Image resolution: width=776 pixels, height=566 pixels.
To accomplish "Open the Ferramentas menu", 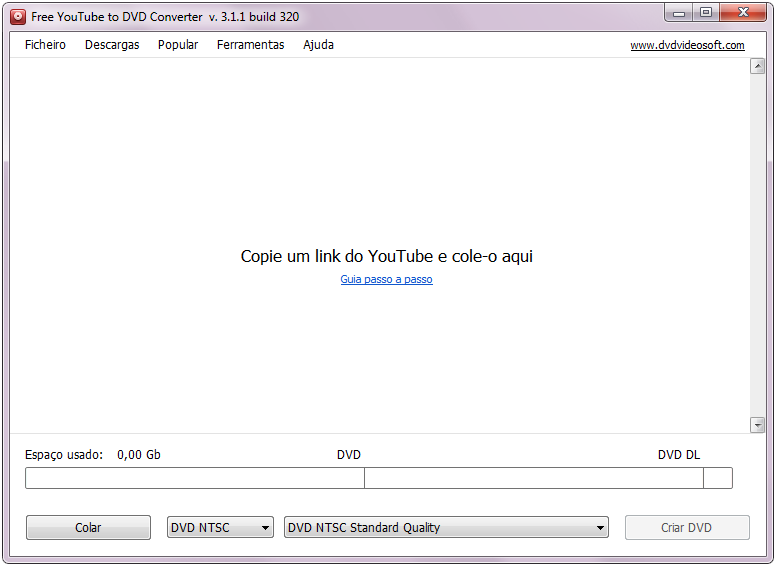I will point(250,45).
